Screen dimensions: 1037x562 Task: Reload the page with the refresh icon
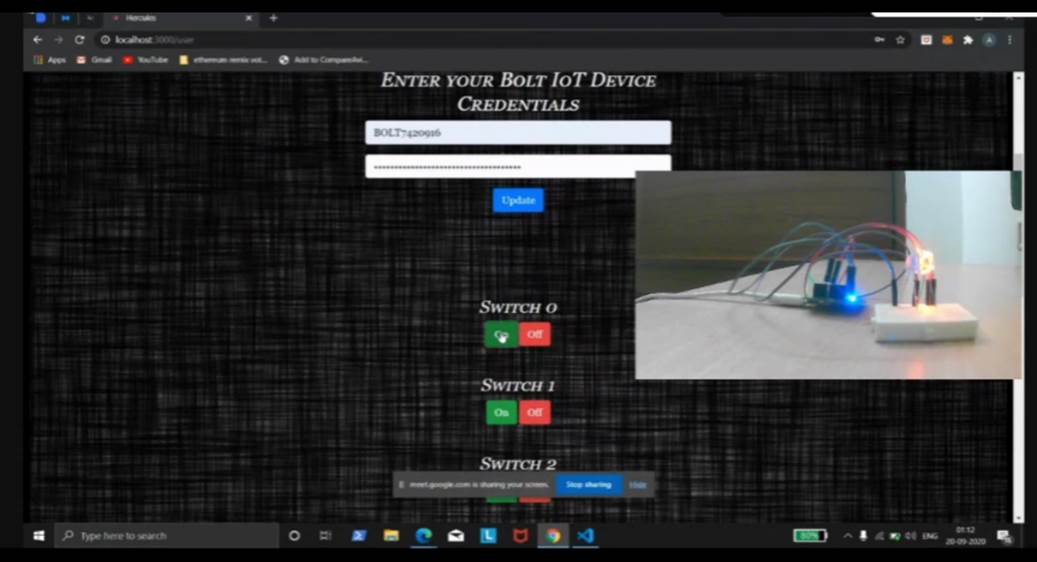79,40
